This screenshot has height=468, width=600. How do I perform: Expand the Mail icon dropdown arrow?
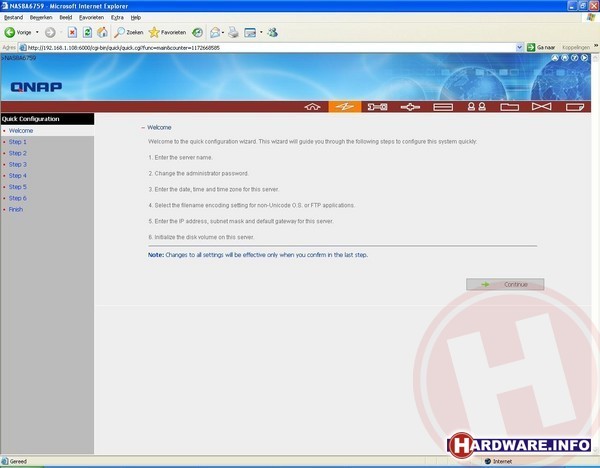click(x=223, y=33)
